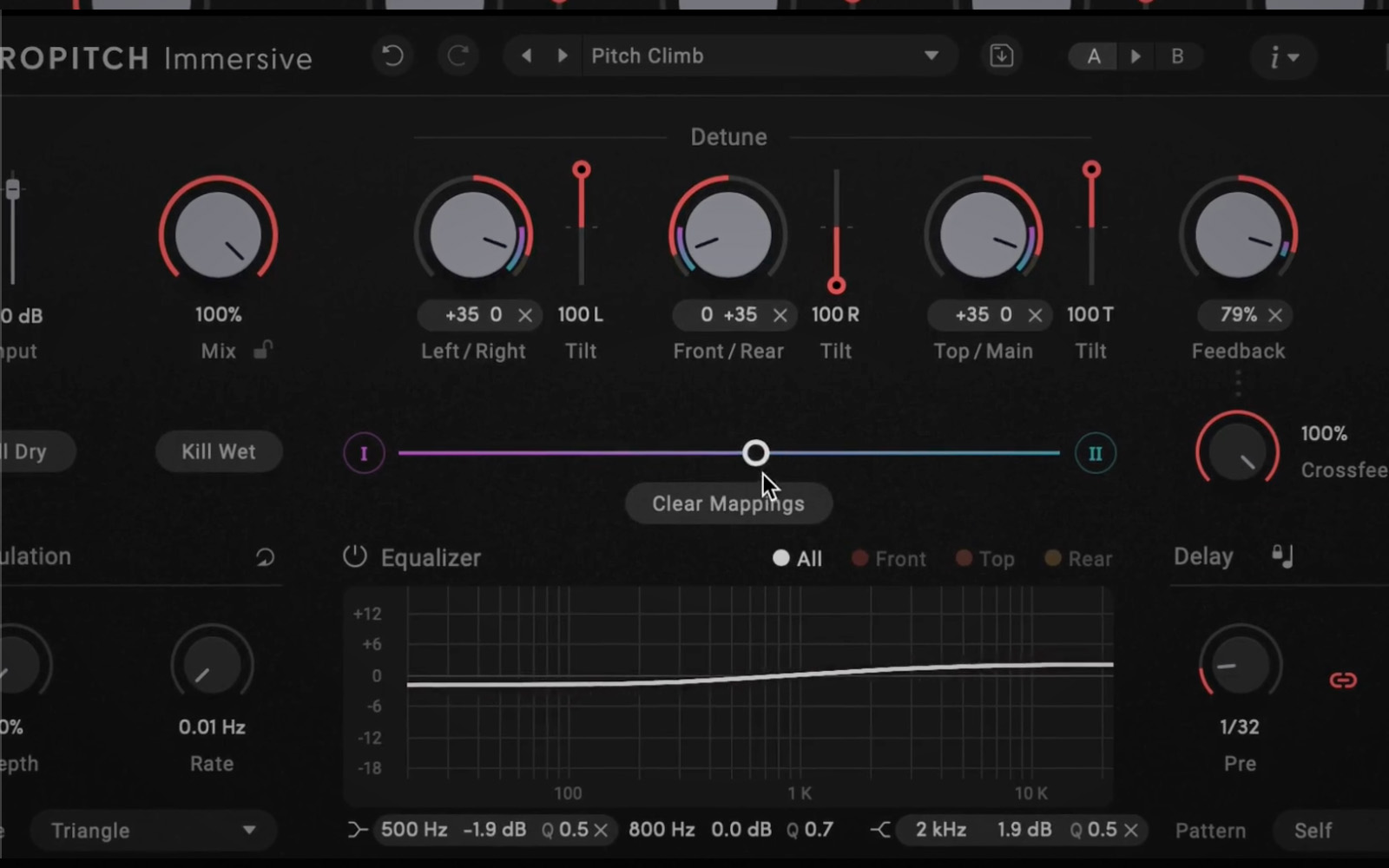Viewport: 1389px width, 868px height.
Task: Click the Mix lock icon
Action: (262, 350)
